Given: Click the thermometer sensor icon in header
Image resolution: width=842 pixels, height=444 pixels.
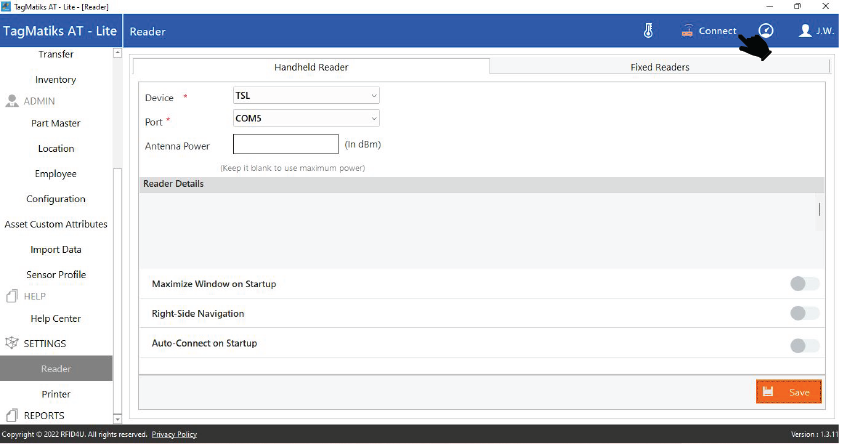Looking at the screenshot, I should [648, 31].
